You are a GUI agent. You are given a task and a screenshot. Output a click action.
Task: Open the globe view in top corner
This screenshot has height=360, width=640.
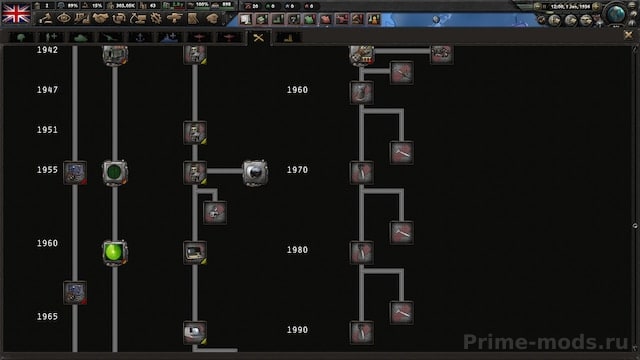[x=616, y=13]
